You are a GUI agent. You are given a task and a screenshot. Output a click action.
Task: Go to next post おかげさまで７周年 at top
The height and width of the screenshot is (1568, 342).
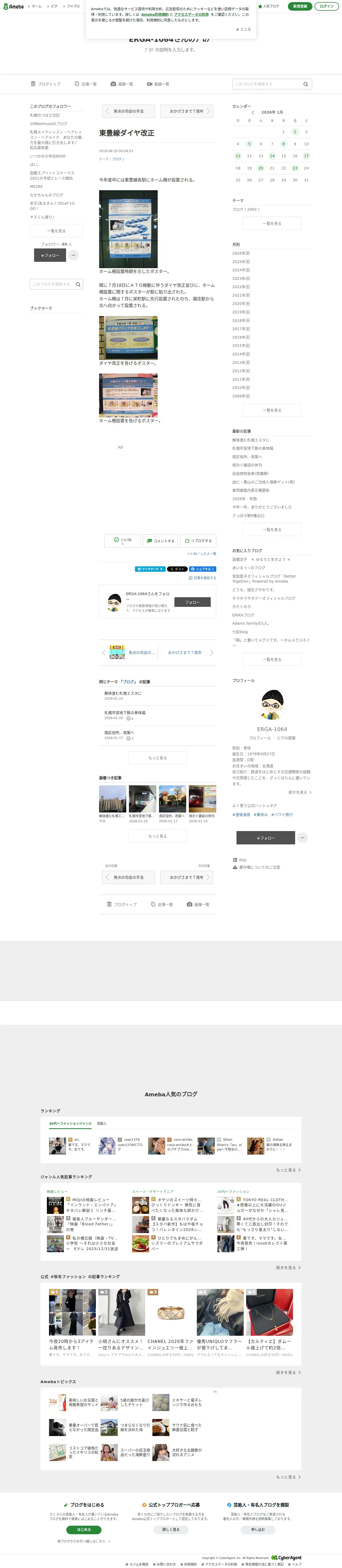pyautogui.click(x=186, y=111)
